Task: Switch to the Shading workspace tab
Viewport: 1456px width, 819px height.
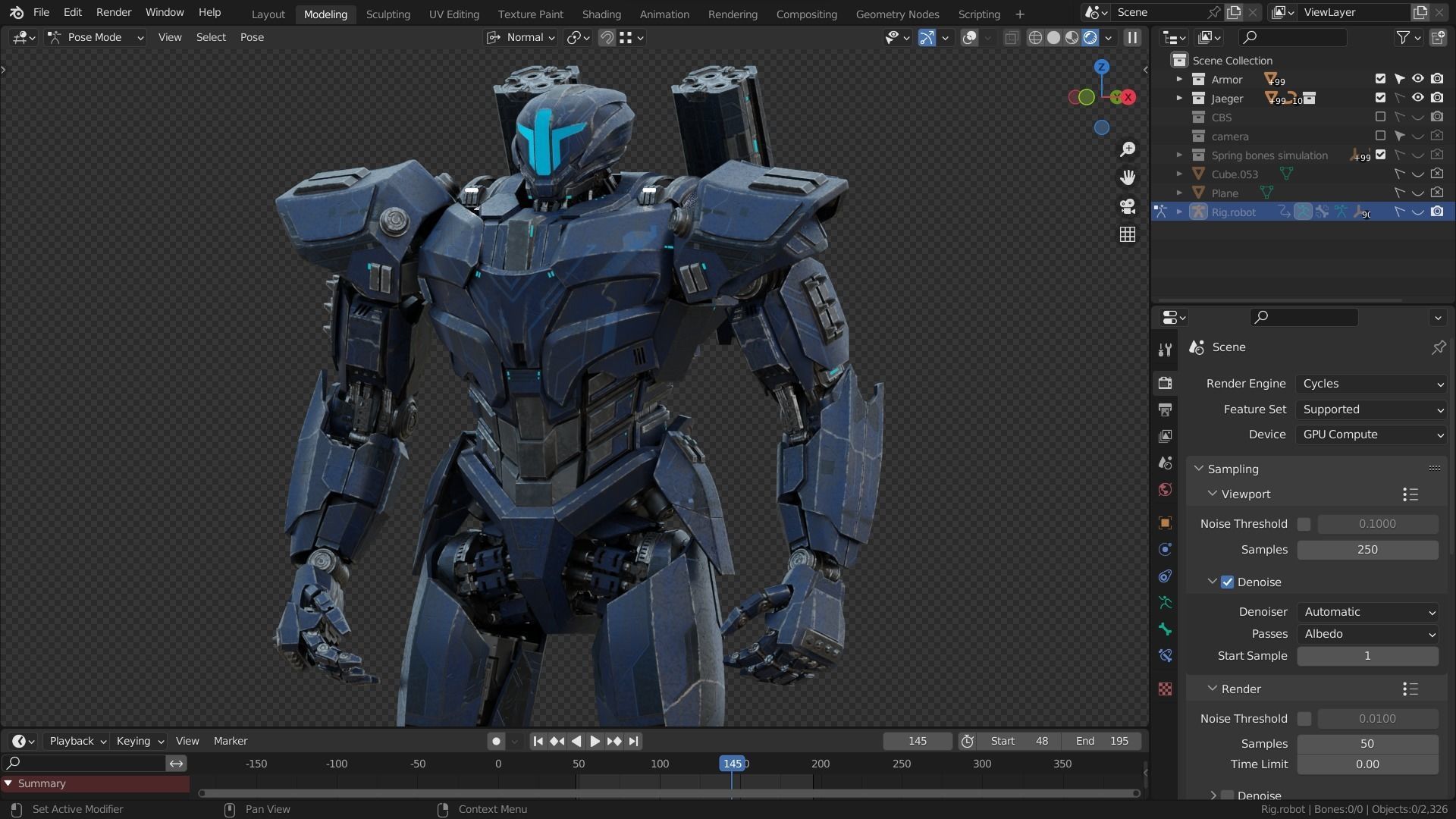Action: tap(601, 14)
